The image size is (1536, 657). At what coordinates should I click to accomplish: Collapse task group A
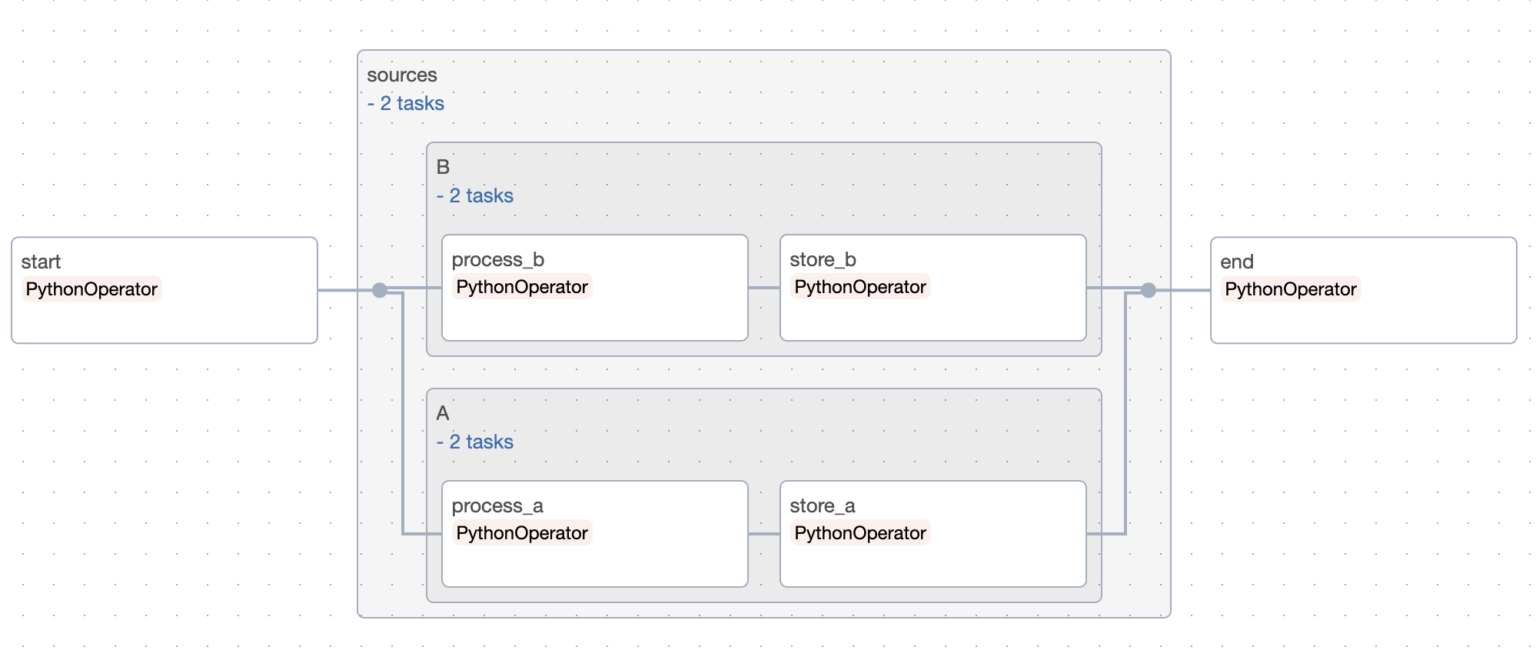(x=443, y=413)
